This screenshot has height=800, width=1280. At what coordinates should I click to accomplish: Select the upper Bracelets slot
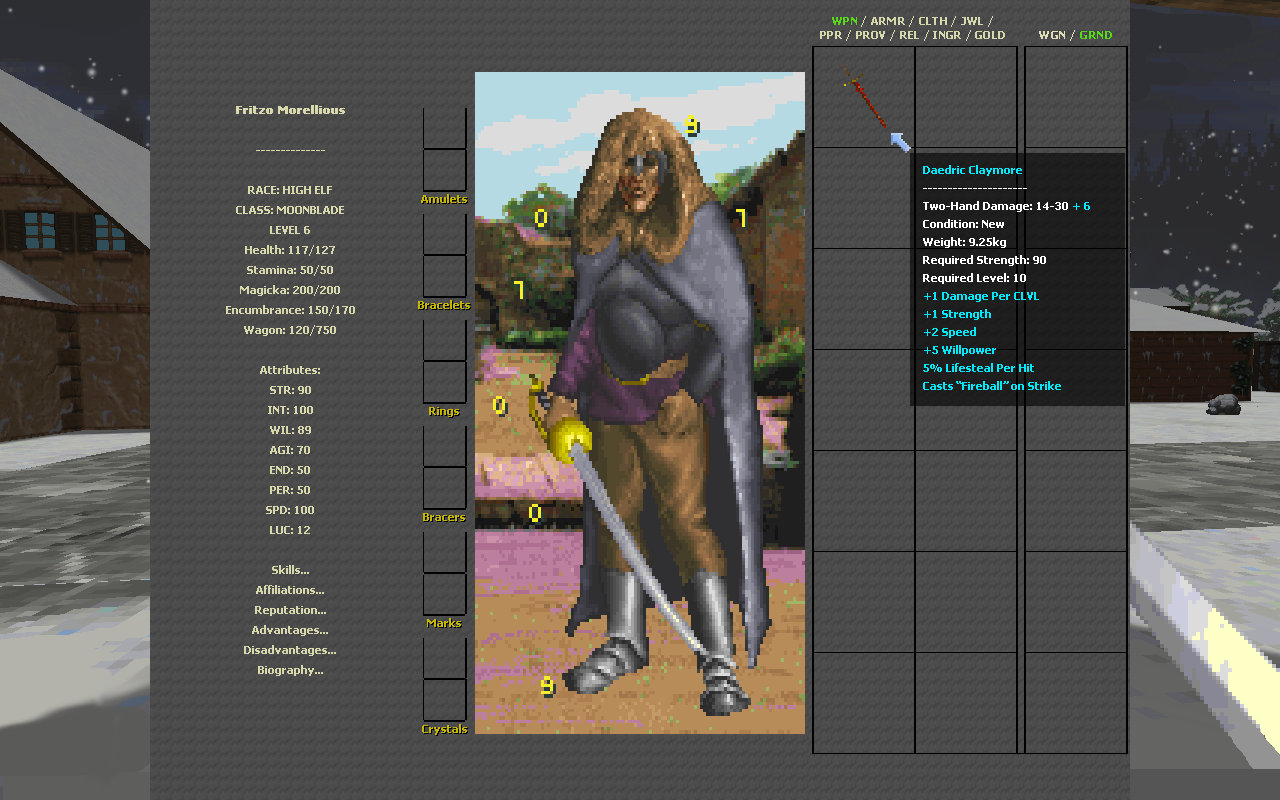point(444,234)
